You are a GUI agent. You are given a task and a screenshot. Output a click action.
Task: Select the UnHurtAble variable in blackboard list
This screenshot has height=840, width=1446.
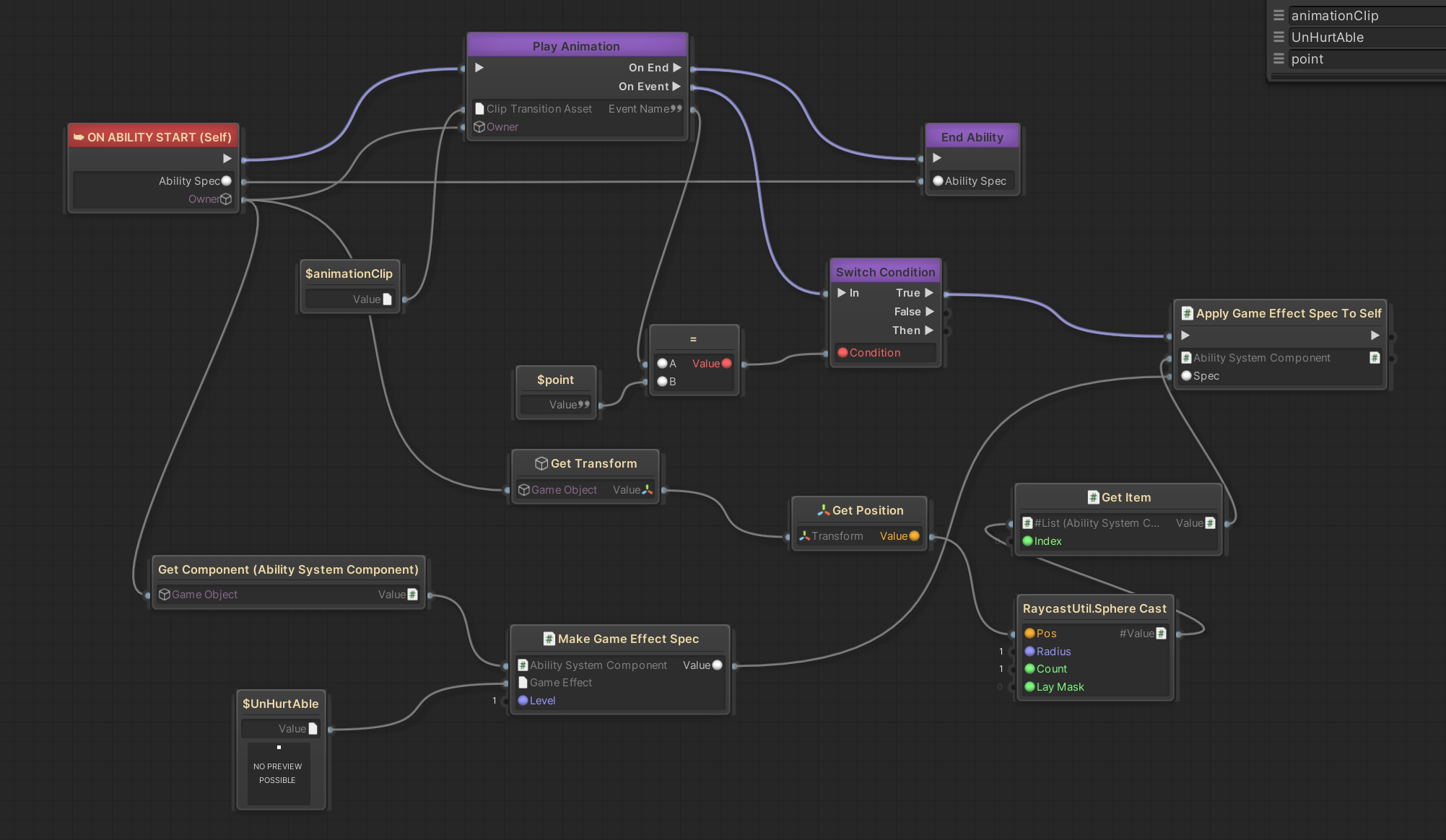coord(1327,37)
